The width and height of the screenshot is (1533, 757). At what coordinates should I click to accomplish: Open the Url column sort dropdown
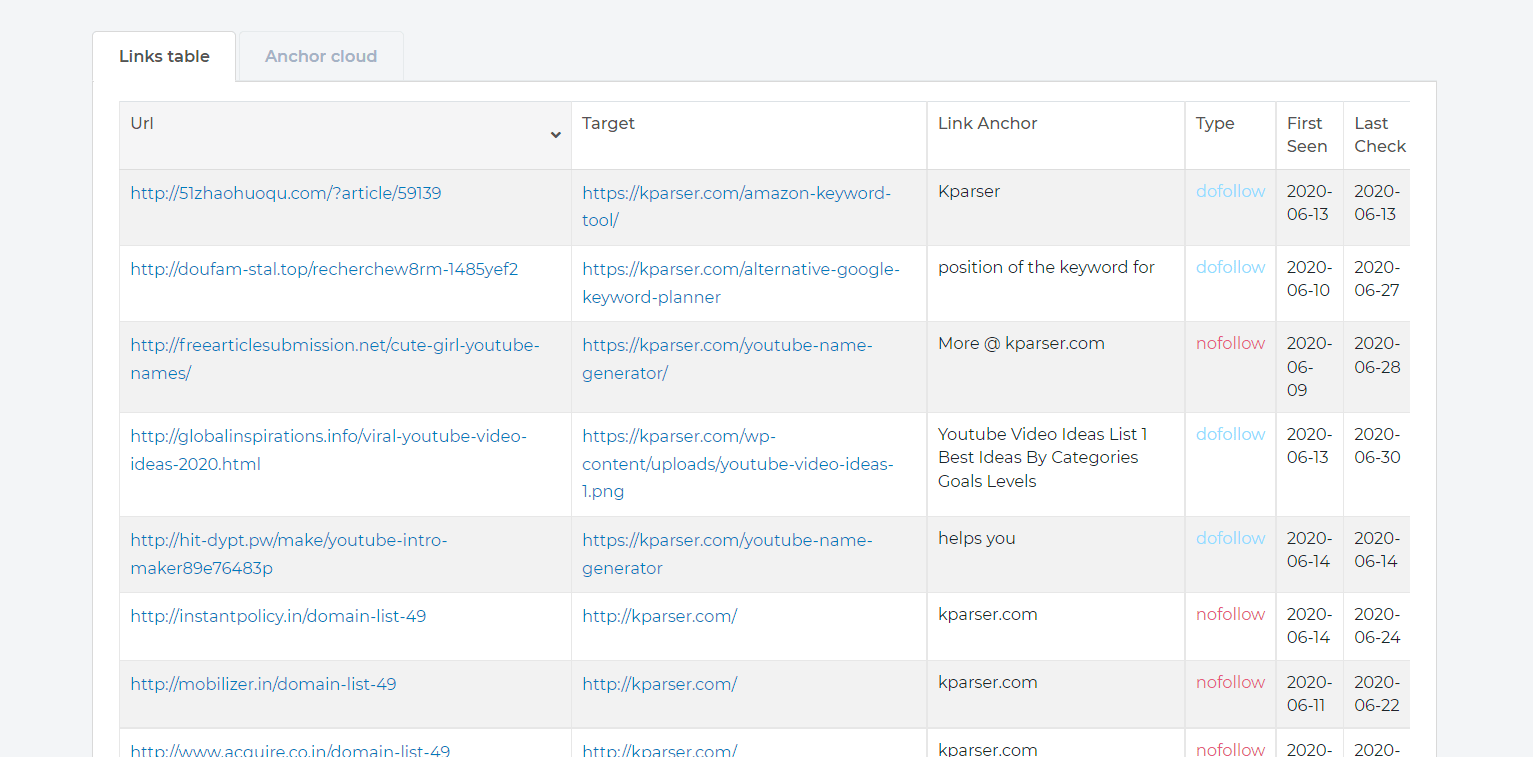point(555,133)
